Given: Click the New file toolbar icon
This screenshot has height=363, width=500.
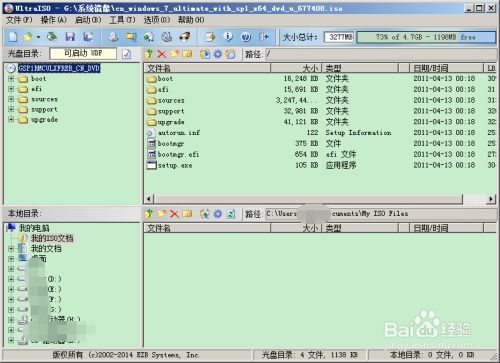Looking at the screenshot, I should point(13,37).
